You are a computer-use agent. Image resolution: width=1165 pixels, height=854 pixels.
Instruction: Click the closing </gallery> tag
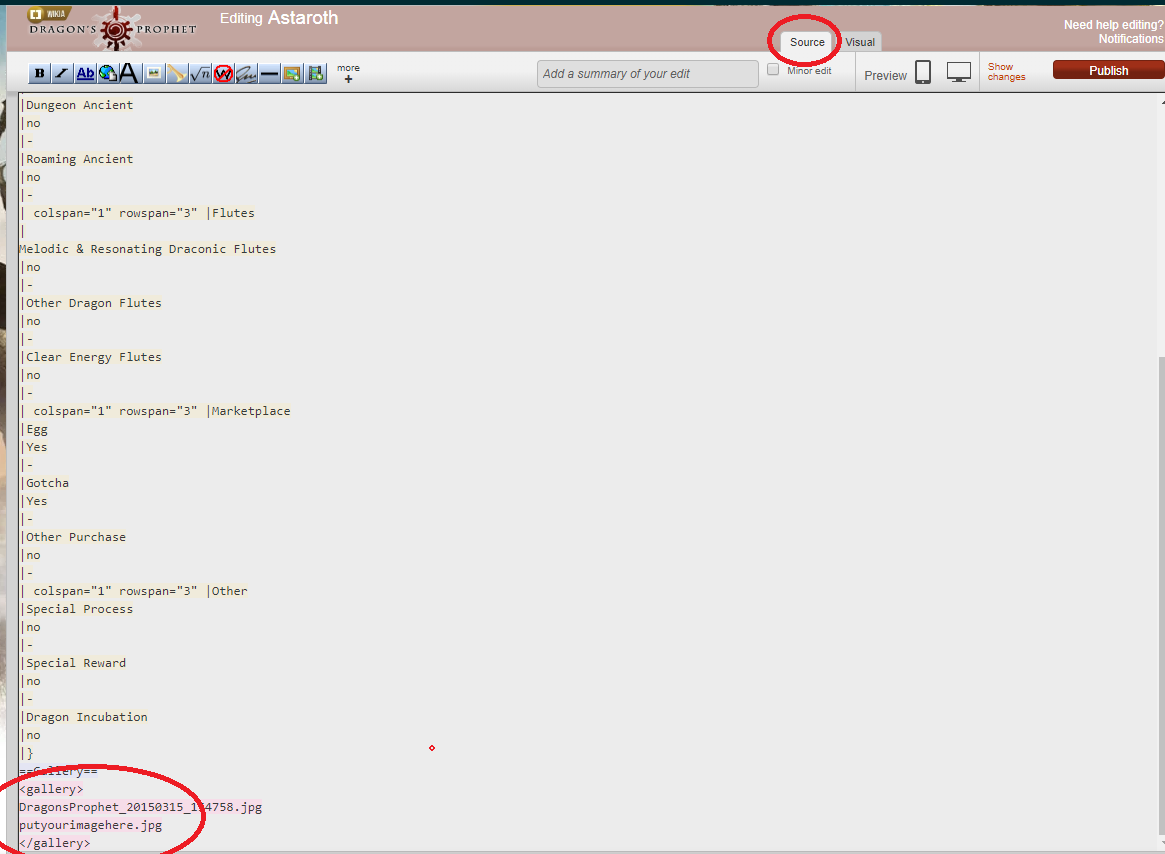55,843
